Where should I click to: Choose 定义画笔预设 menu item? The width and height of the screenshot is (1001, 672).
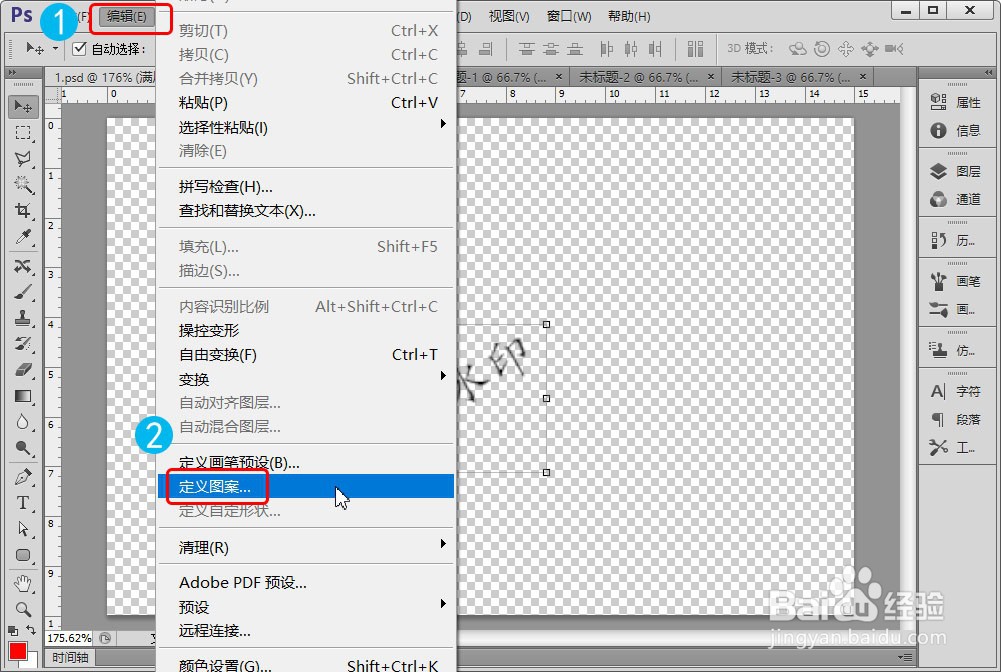click(x=306, y=463)
